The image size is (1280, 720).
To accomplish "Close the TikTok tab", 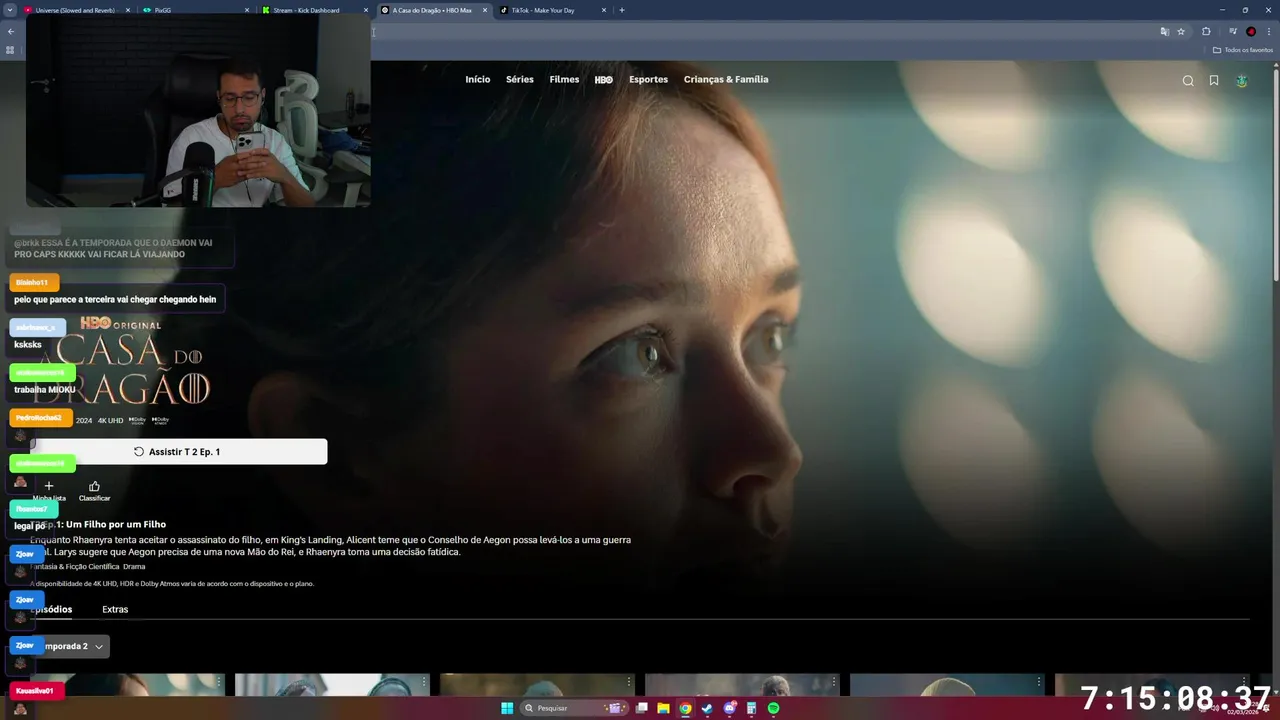I will (x=604, y=10).
